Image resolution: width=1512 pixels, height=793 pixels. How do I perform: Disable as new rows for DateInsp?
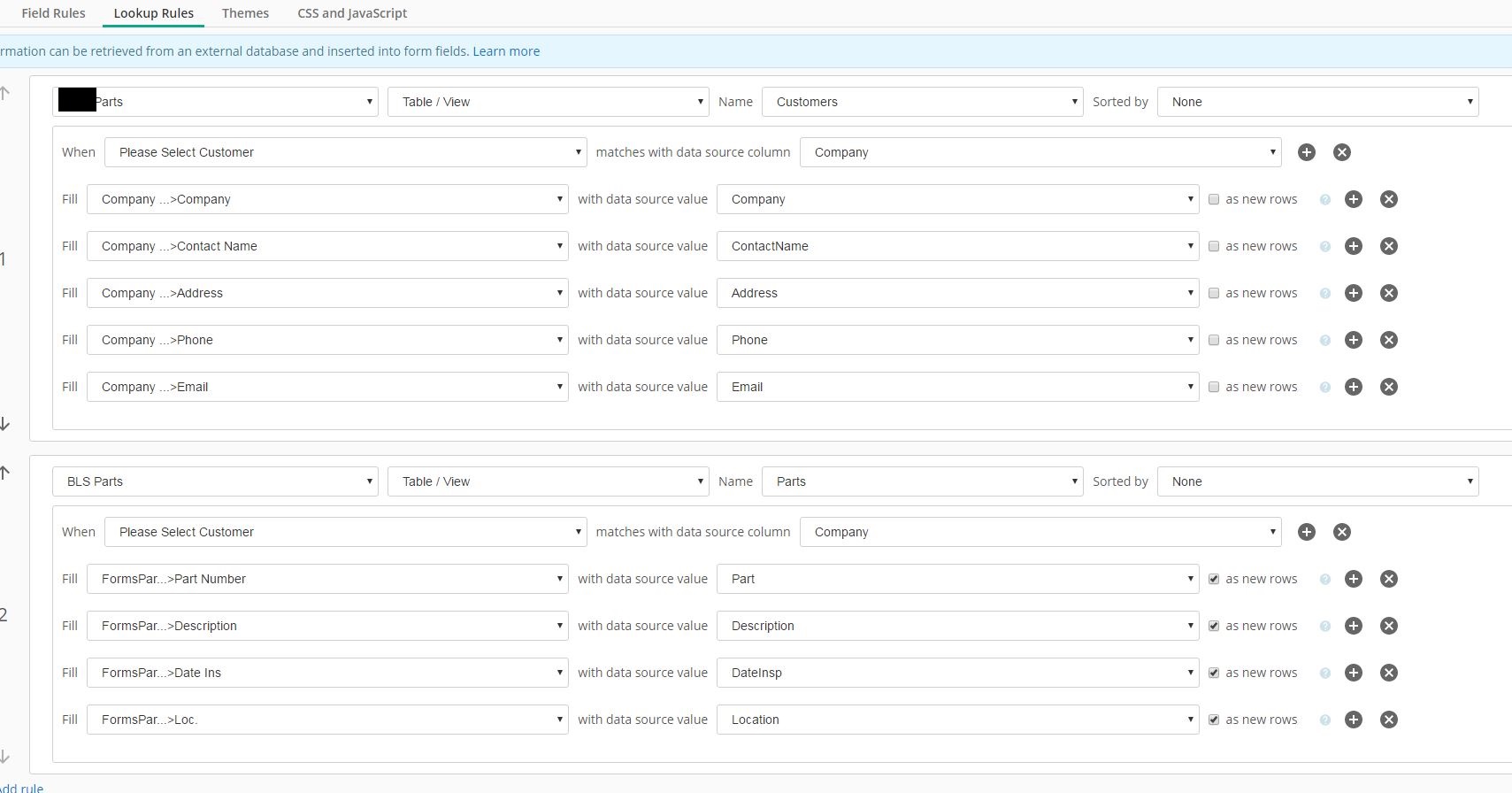(x=1214, y=673)
